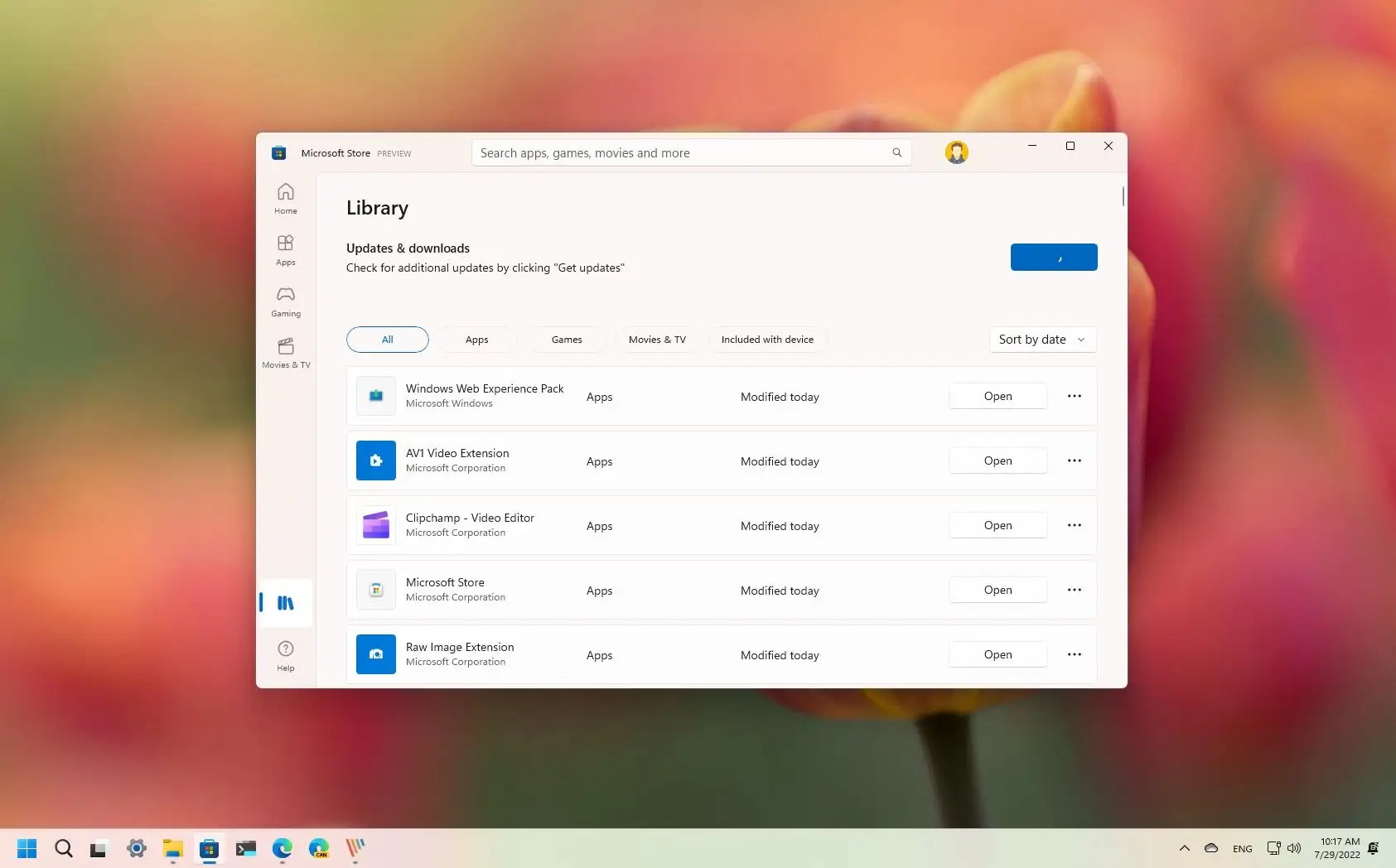Open more options for Microsoft Store row
Image resolution: width=1396 pixels, height=868 pixels.
click(x=1075, y=590)
